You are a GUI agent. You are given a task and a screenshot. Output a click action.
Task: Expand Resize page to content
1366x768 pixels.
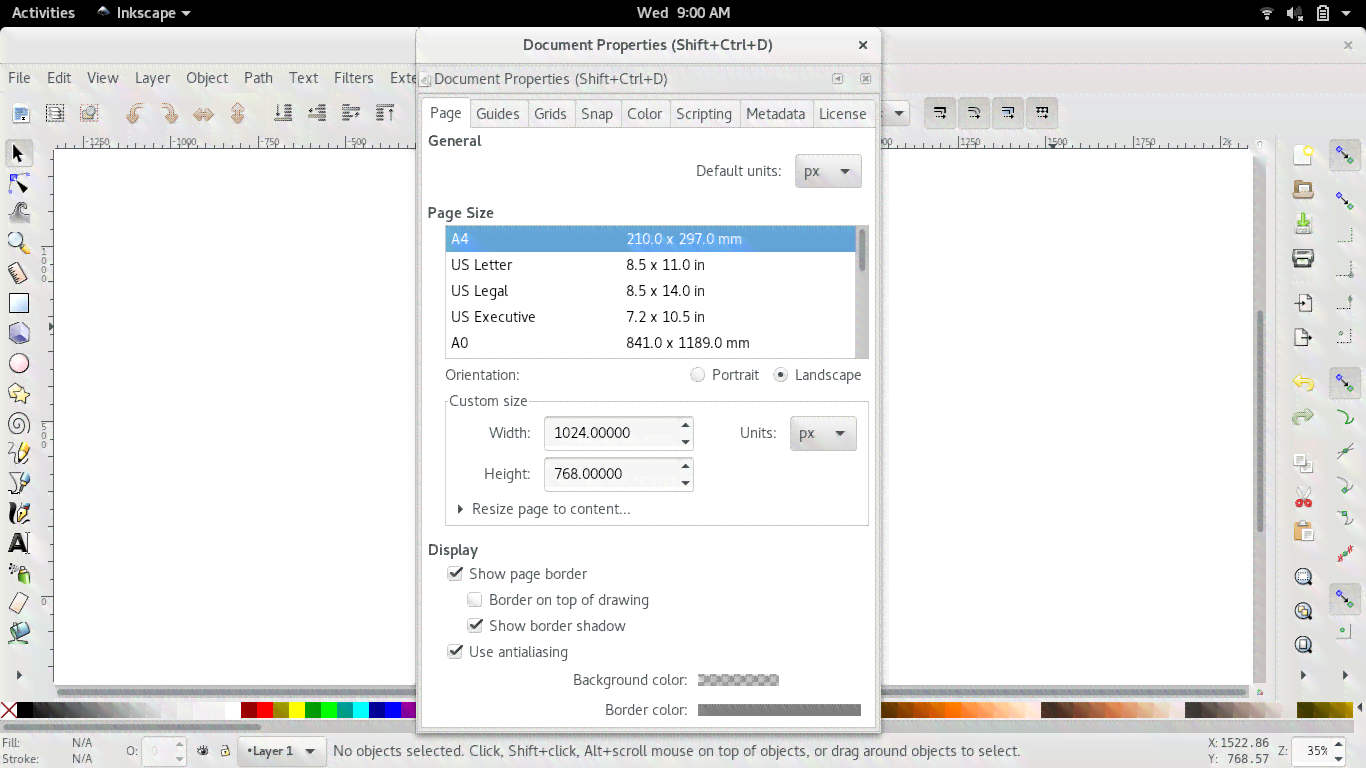click(544, 509)
